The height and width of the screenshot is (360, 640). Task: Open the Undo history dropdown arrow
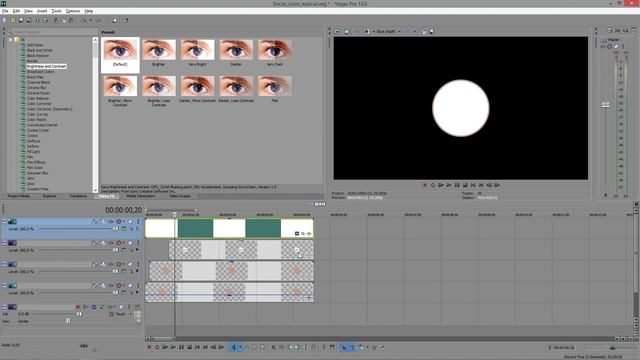(x=91, y=20)
